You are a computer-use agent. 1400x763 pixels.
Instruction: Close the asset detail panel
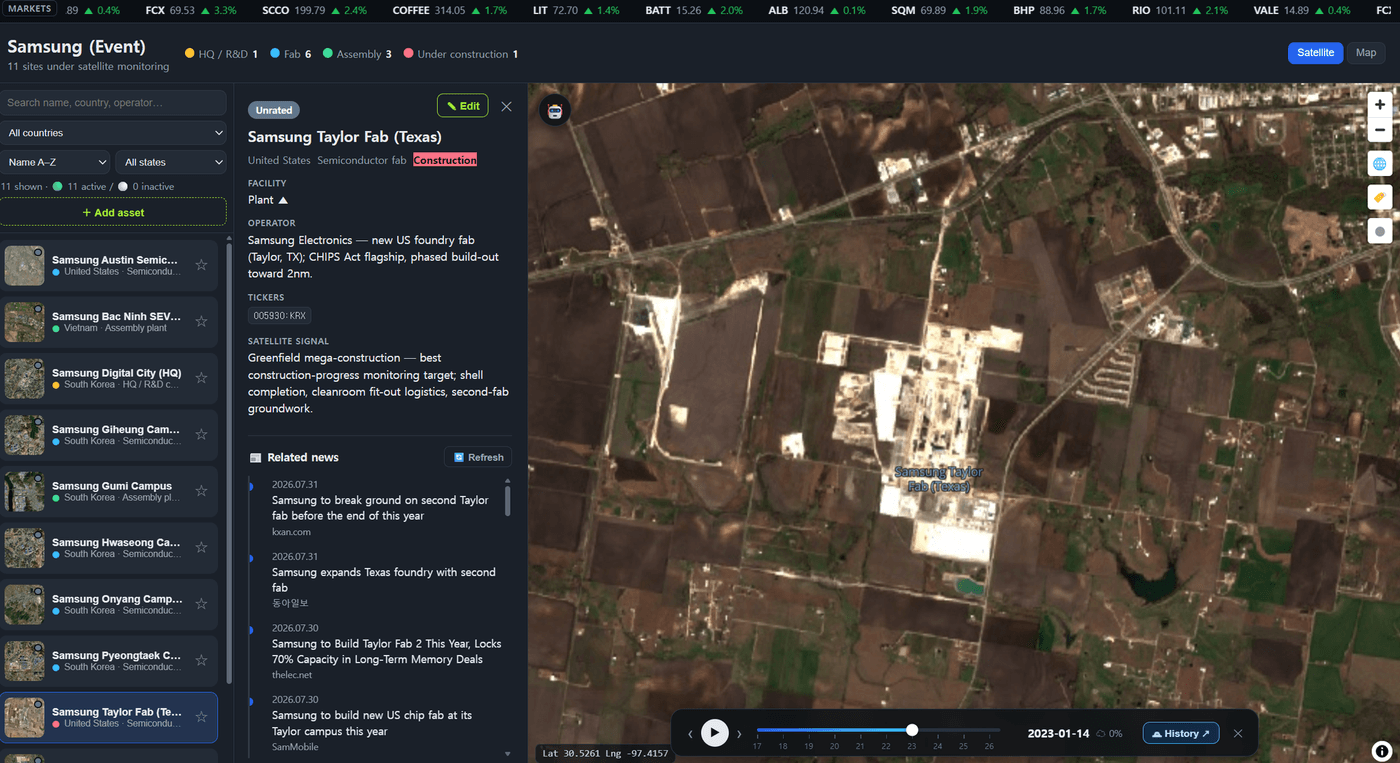506,106
